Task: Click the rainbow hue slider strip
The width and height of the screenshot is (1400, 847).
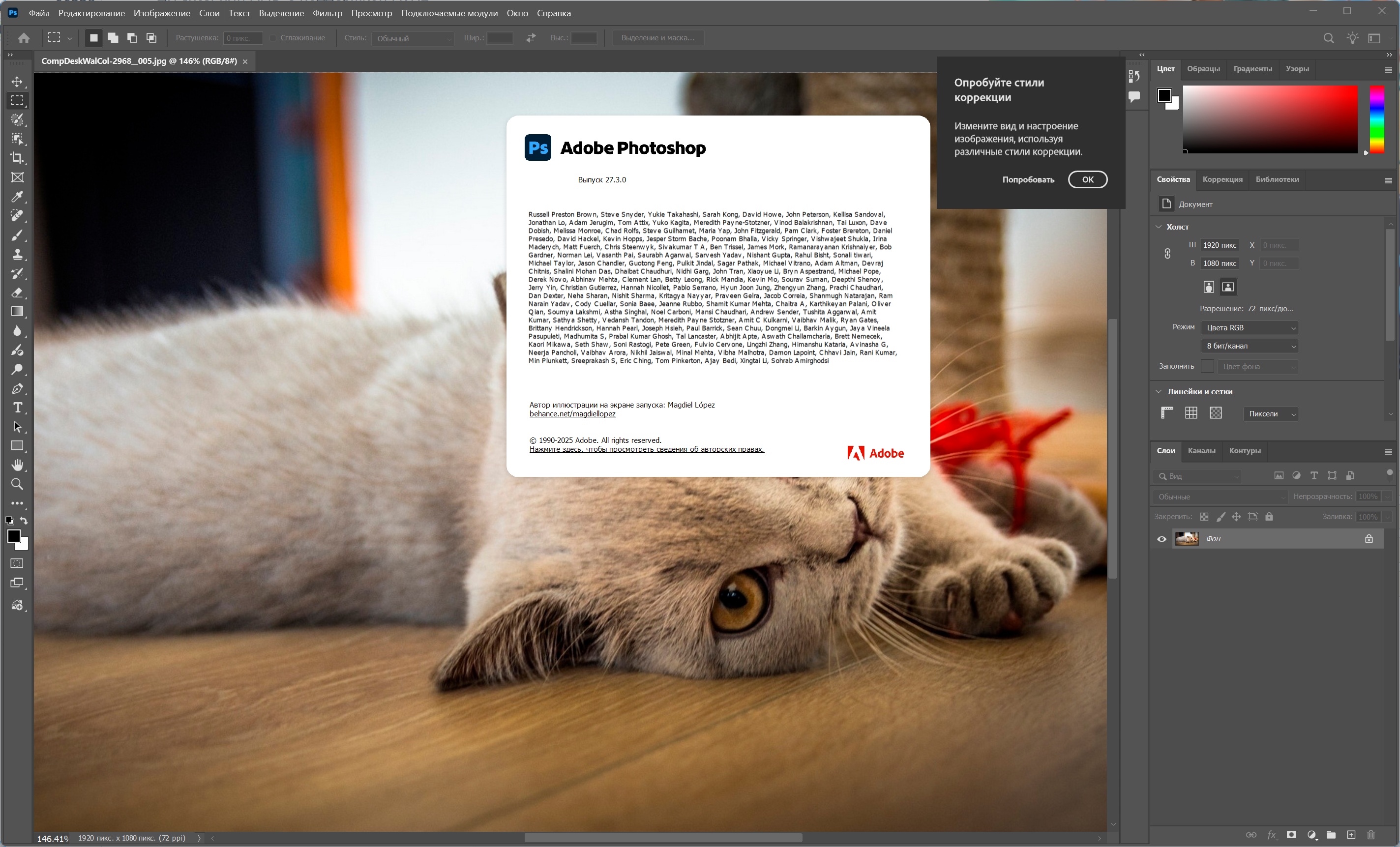Action: pos(1376,119)
